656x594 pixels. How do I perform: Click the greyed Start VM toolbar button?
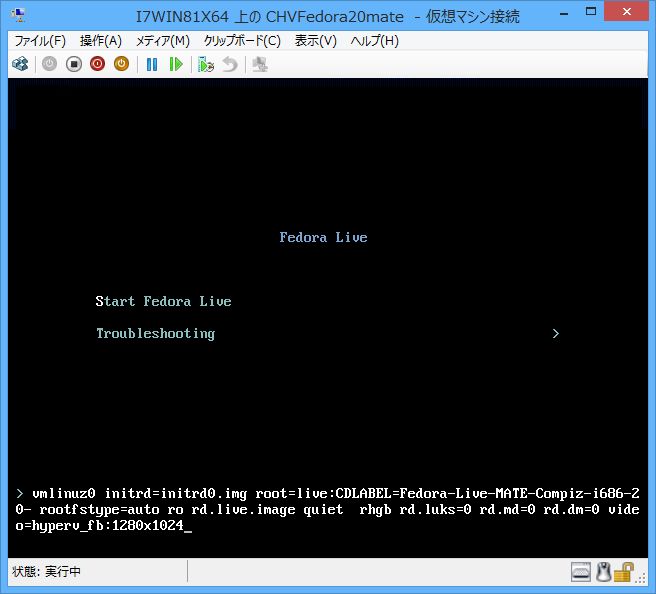[x=49, y=64]
